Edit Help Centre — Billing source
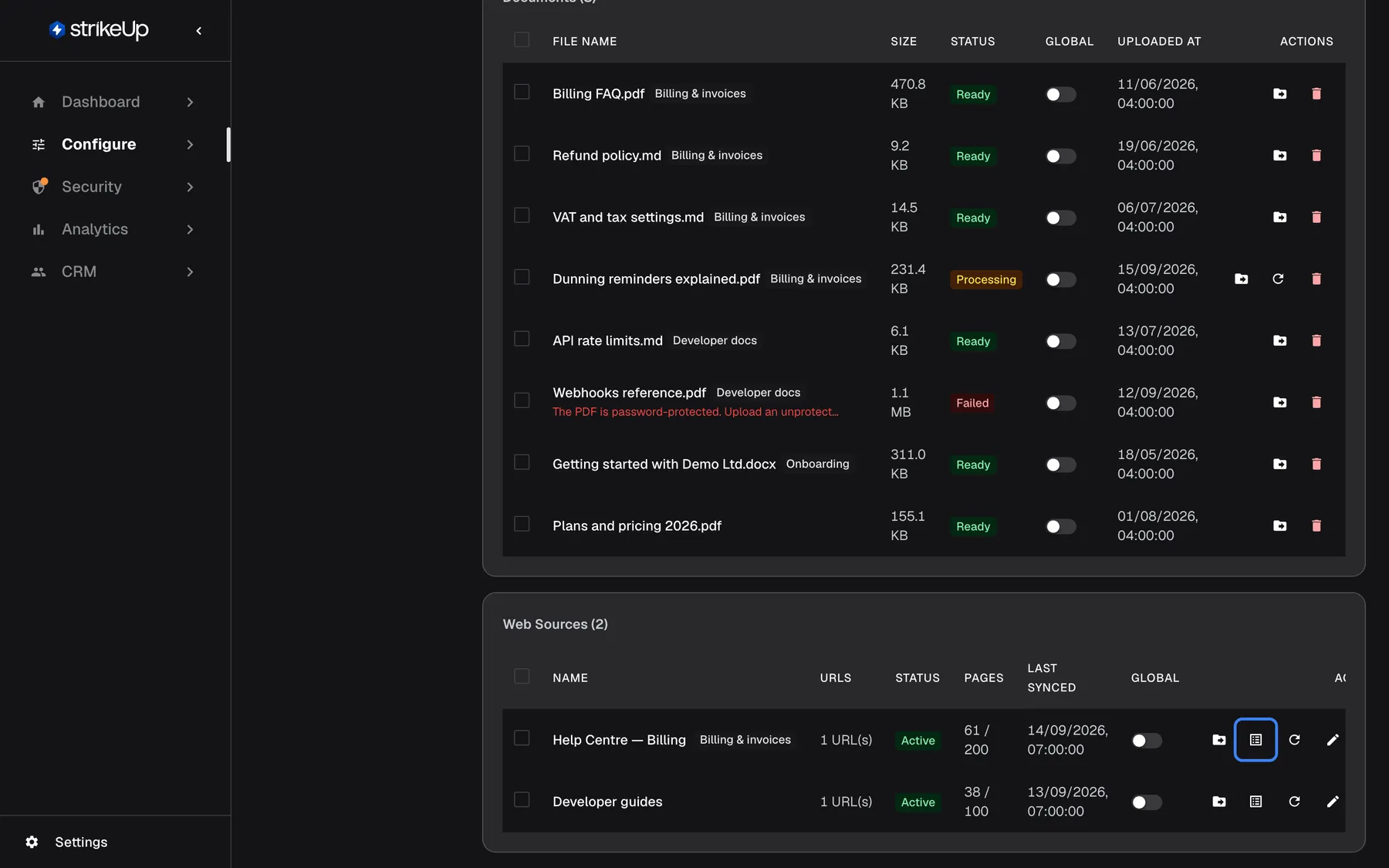The width and height of the screenshot is (1389, 868). [1332, 739]
